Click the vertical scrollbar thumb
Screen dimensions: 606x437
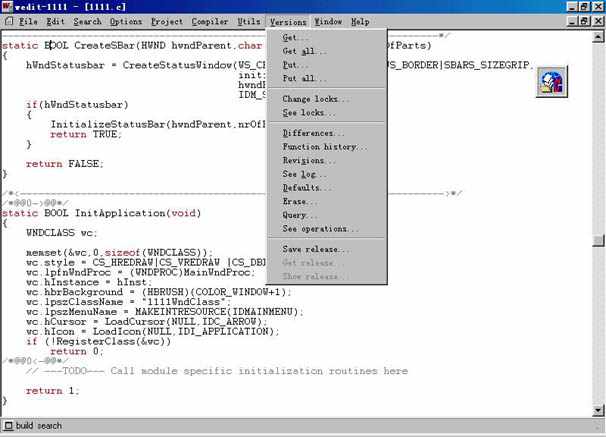tap(598, 241)
